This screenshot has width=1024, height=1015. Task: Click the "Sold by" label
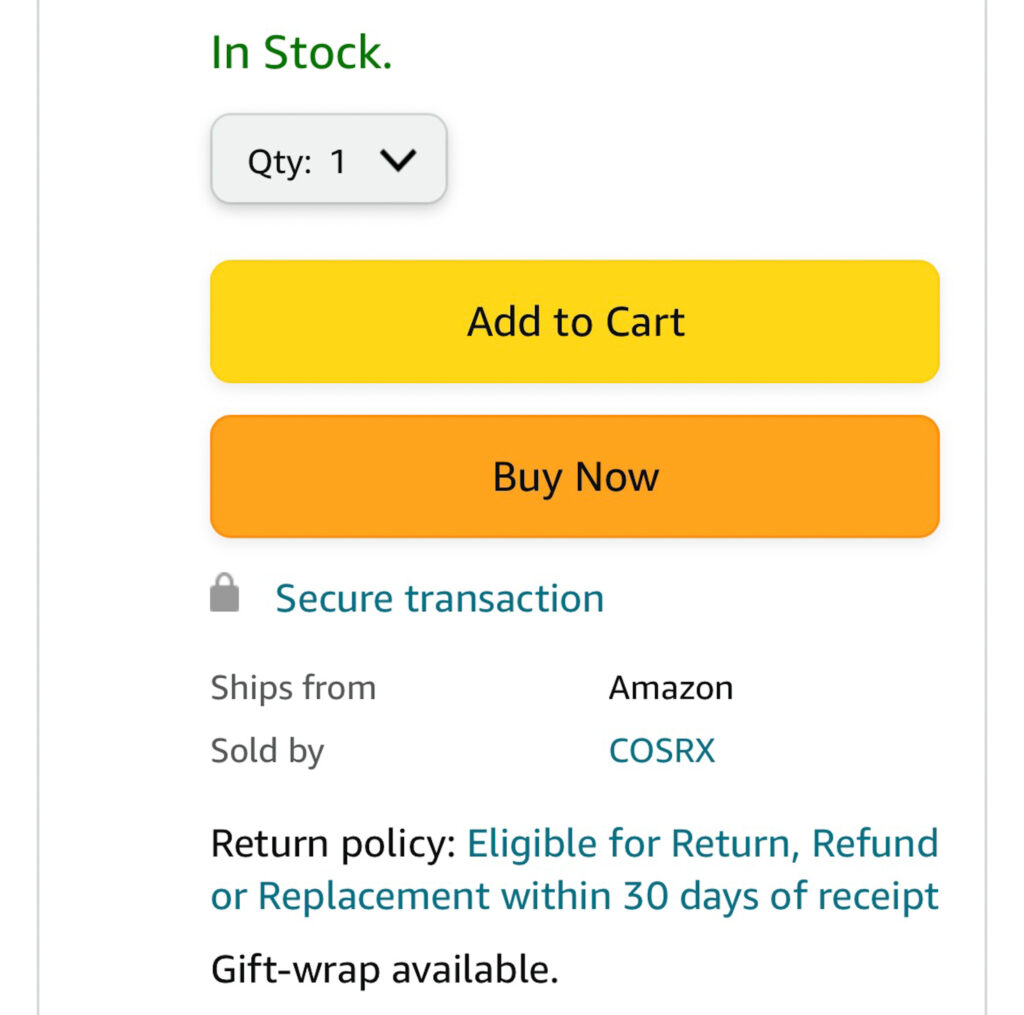267,750
